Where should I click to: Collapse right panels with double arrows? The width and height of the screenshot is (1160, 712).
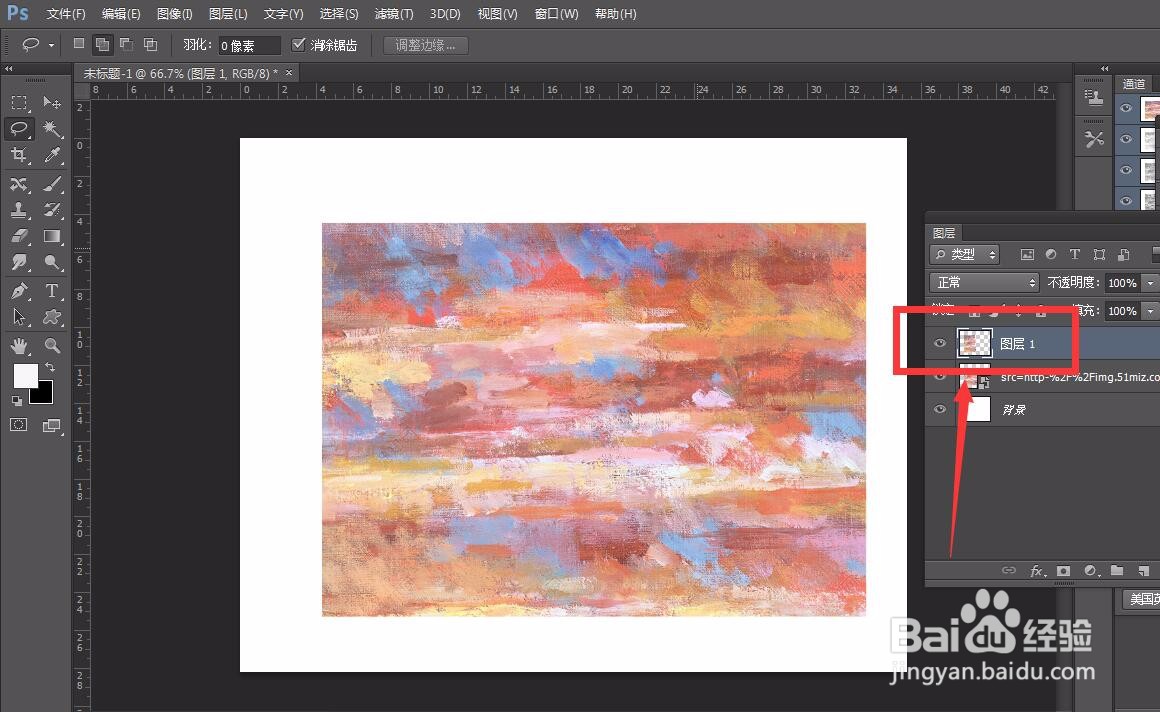click(1105, 69)
